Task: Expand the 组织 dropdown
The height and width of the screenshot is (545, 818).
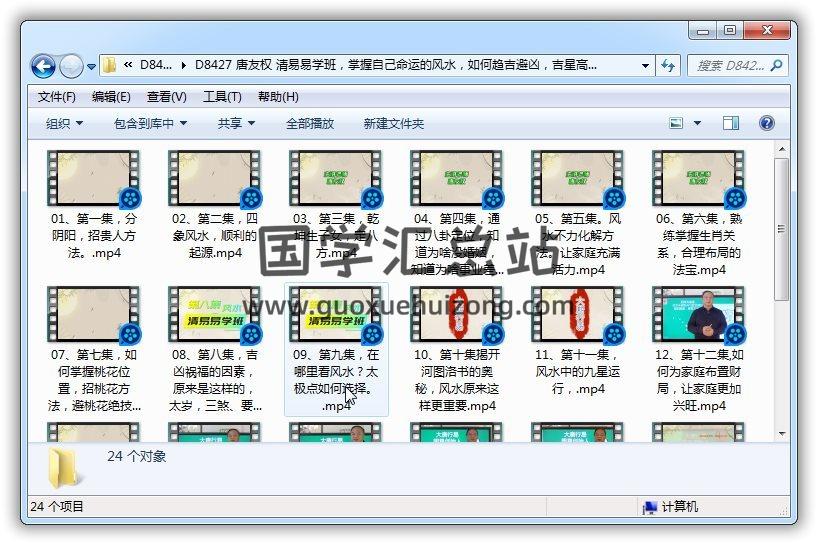Action: pos(64,124)
